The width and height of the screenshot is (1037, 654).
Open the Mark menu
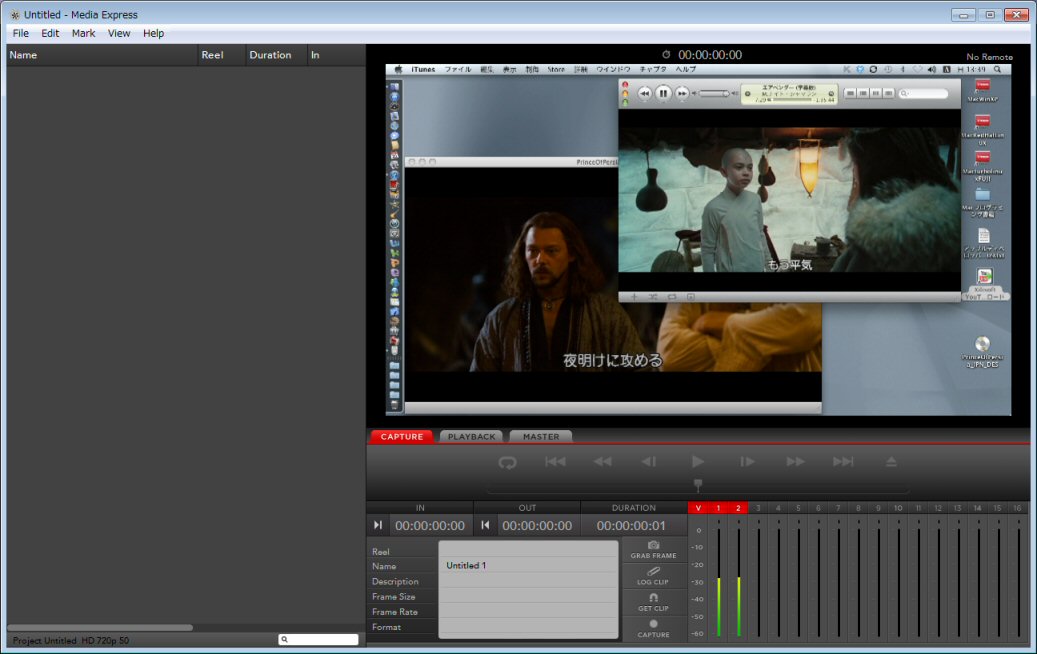click(83, 33)
